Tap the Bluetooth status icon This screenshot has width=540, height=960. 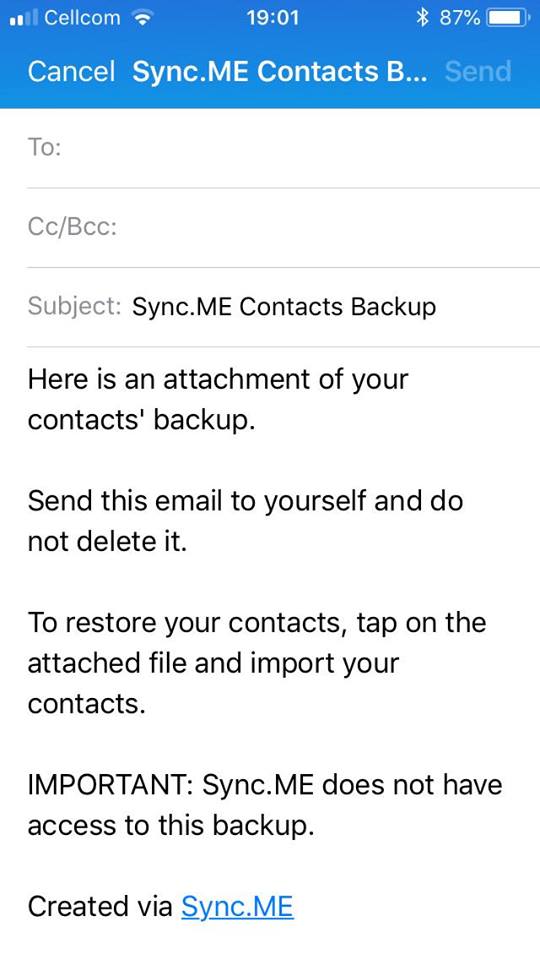pyautogui.click(x=422, y=18)
